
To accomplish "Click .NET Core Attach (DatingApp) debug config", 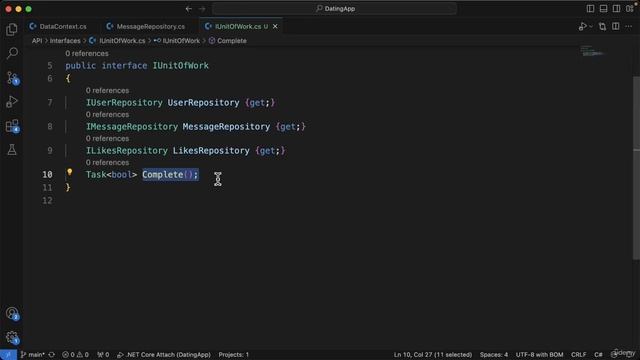I will pyautogui.click(x=164, y=355).
